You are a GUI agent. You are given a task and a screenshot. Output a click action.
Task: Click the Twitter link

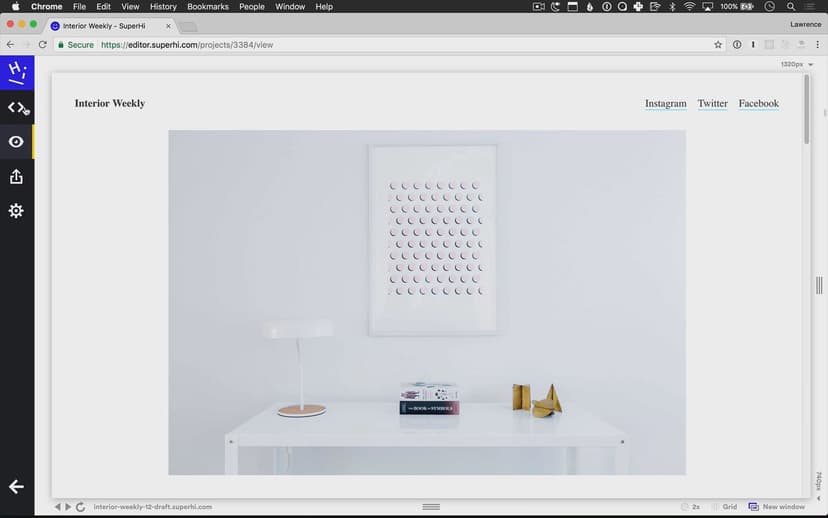pyautogui.click(x=712, y=104)
